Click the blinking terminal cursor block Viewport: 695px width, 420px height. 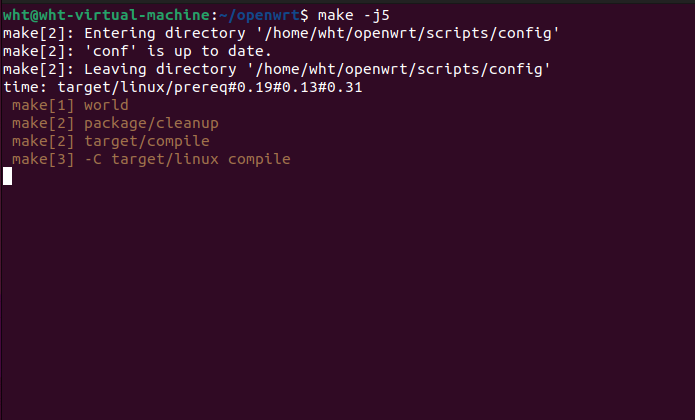7,177
